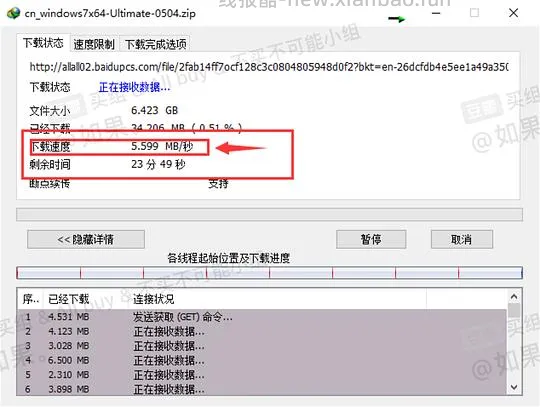Open the 速度限制 tab

(94, 44)
